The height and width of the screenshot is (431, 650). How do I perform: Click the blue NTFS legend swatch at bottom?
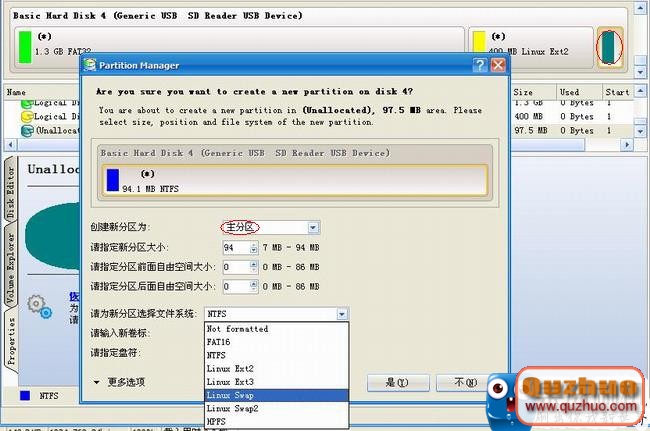tap(25, 395)
